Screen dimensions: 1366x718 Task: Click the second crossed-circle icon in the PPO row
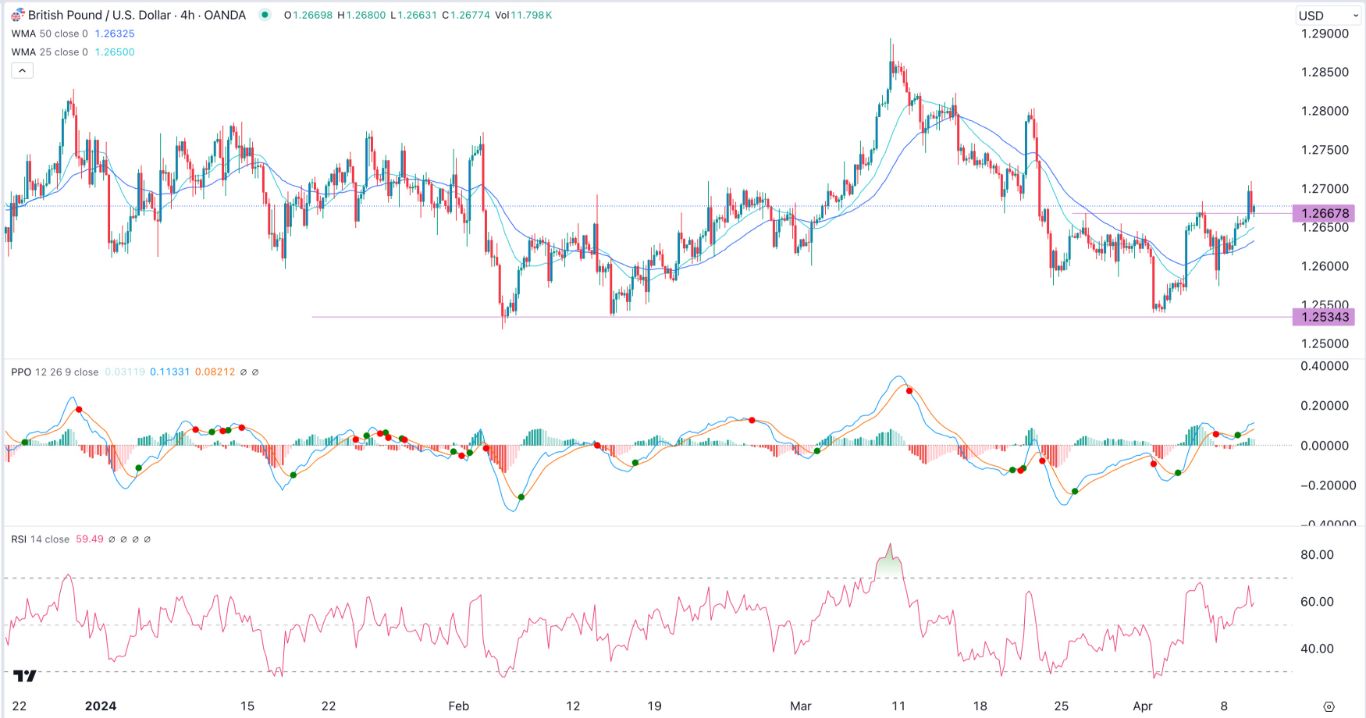255,372
